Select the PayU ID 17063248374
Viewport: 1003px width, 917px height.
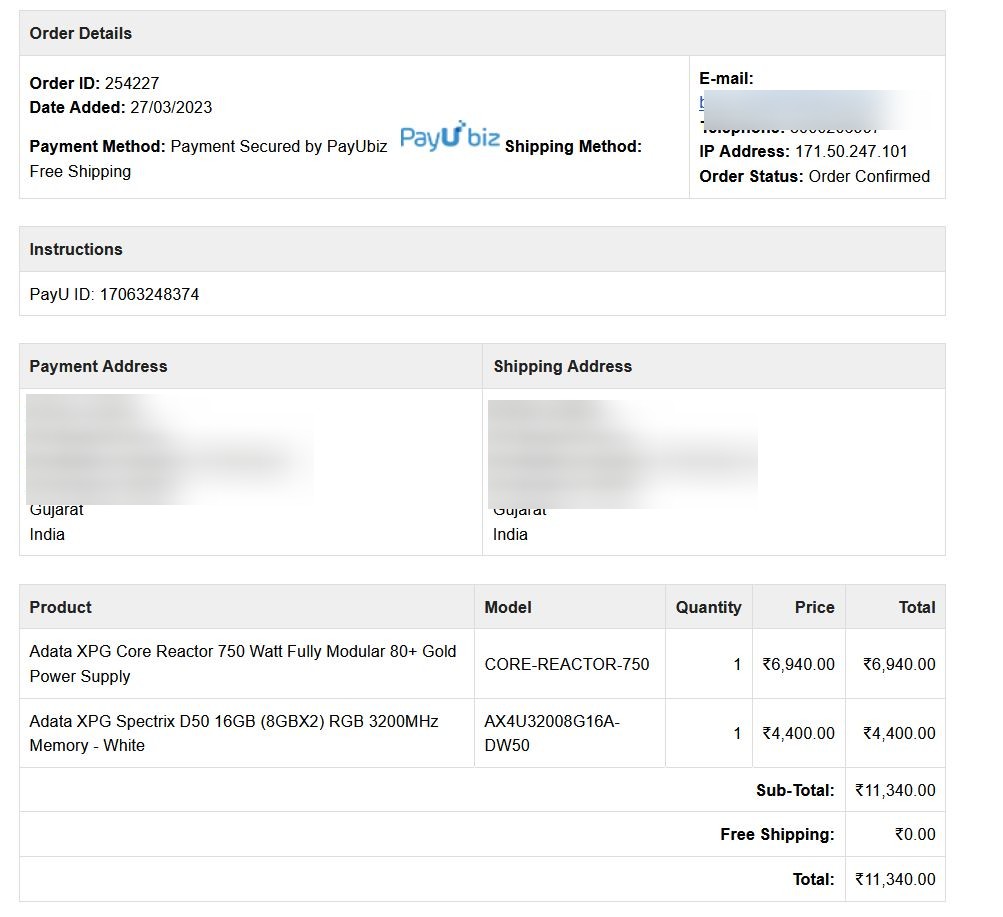pyautogui.click(x=150, y=294)
